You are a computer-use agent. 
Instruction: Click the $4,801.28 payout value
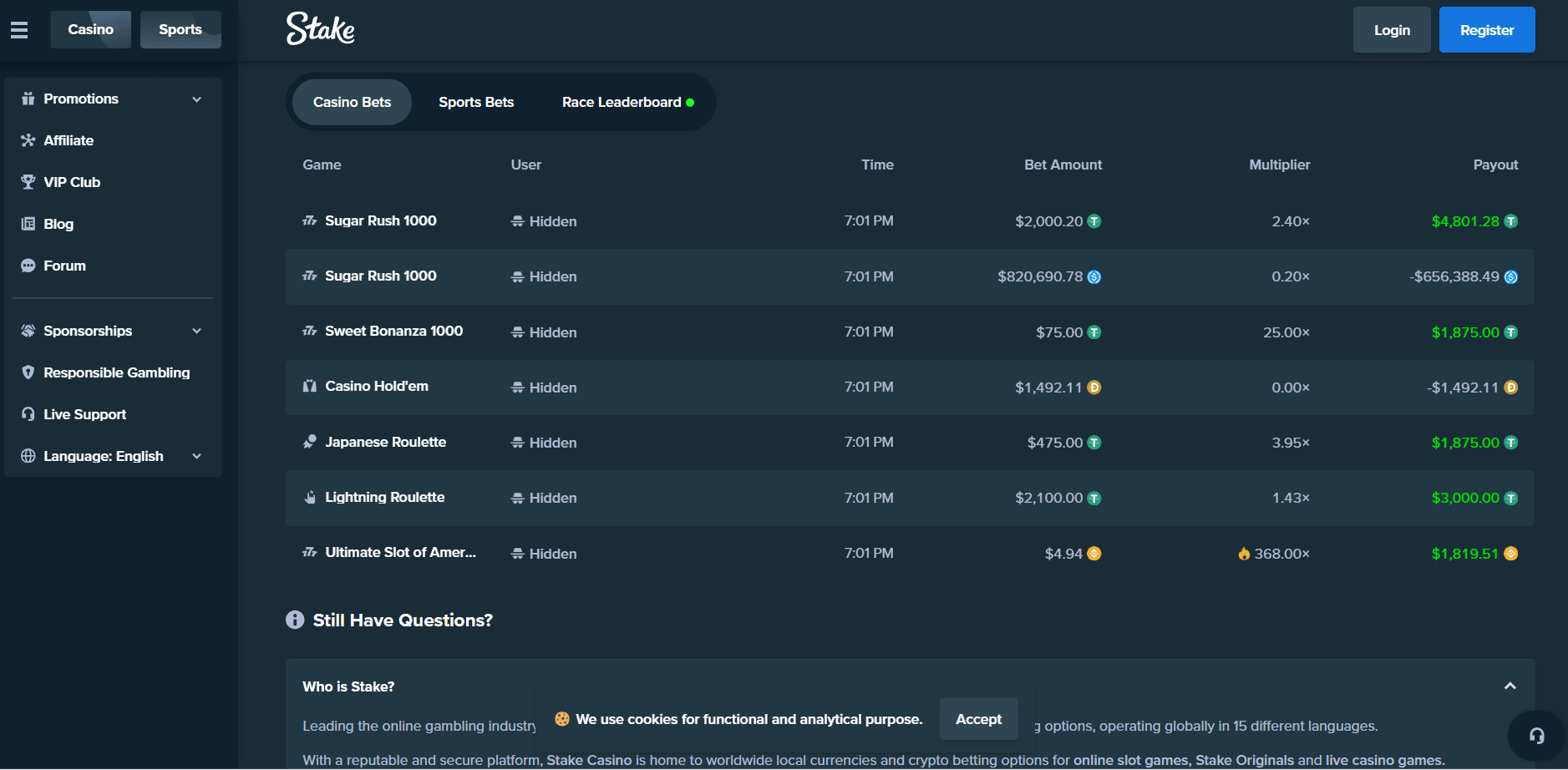coord(1465,221)
